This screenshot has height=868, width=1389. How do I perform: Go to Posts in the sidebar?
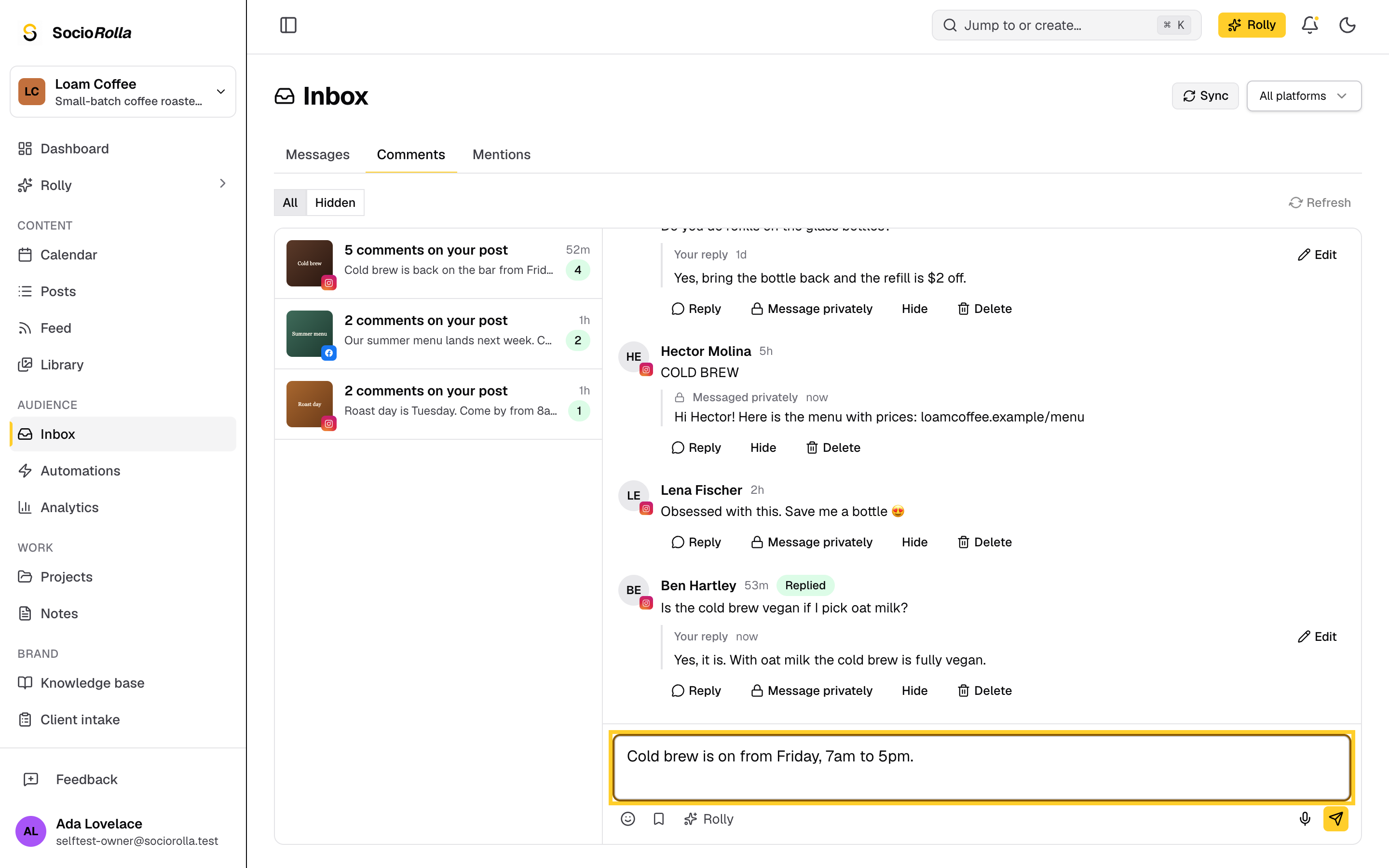[x=123, y=292]
